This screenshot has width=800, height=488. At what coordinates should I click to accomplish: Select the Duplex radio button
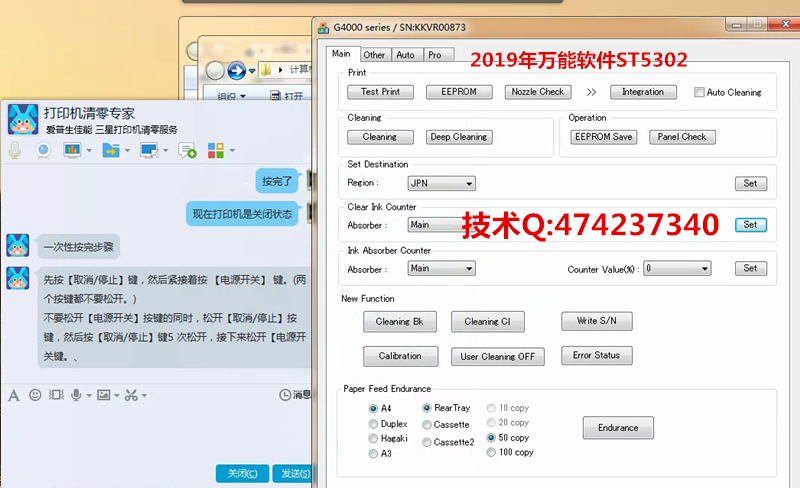click(x=373, y=424)
